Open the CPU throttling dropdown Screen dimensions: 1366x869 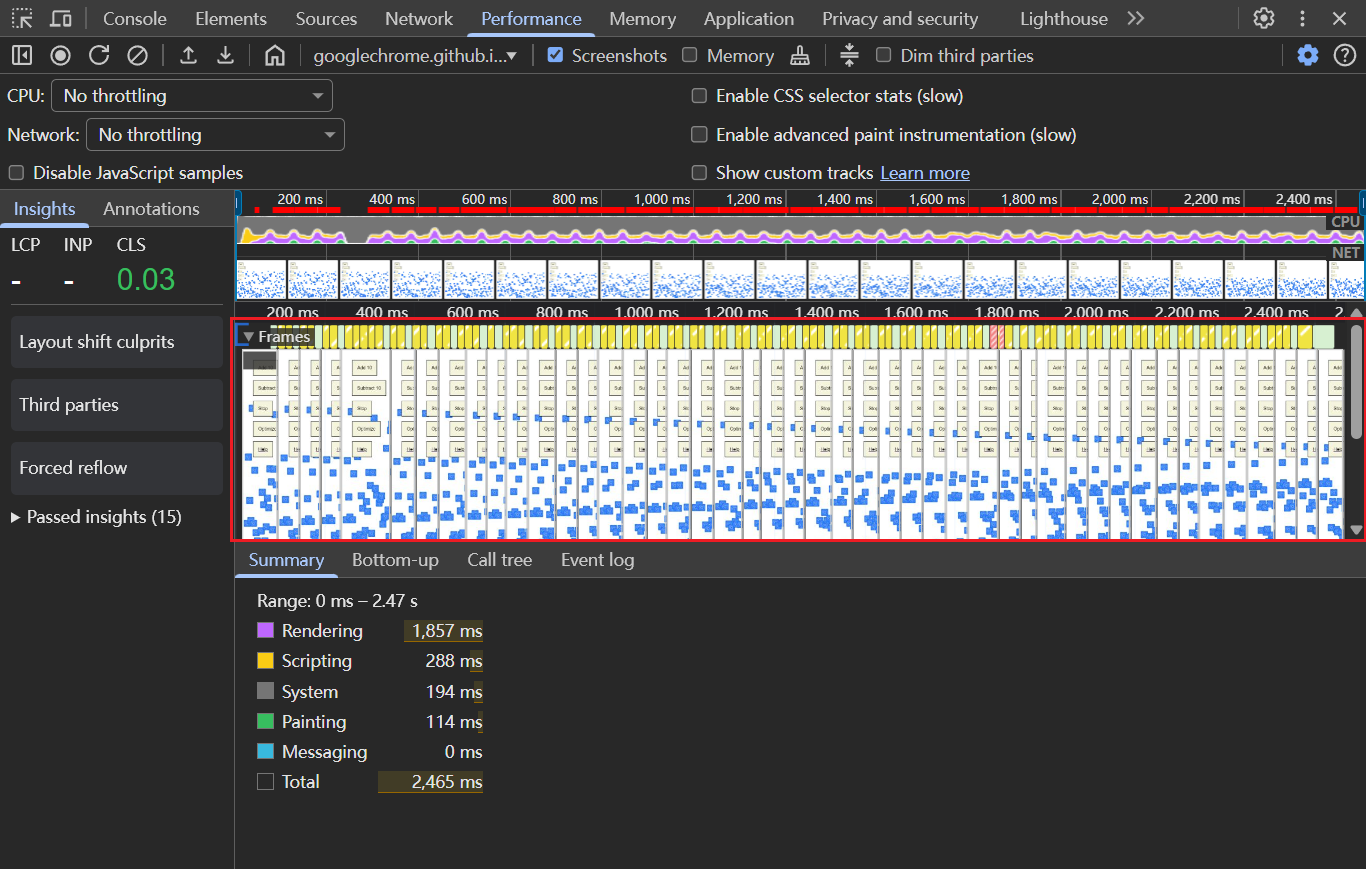click(192, 96)
